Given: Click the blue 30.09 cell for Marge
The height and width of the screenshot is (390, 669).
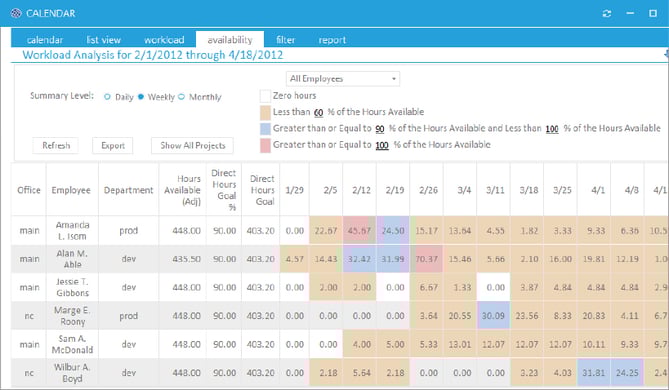Looking at the screenshot, I should pyautogui.click(x=493, y=316).
